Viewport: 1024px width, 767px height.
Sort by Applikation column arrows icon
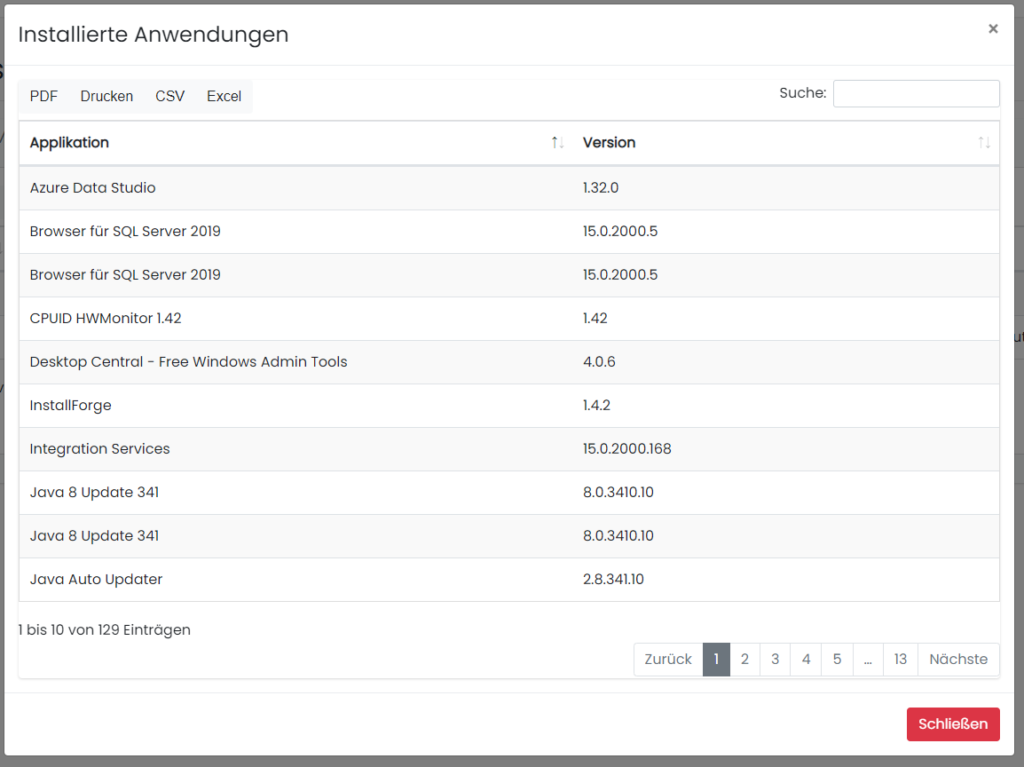point(558,143)
